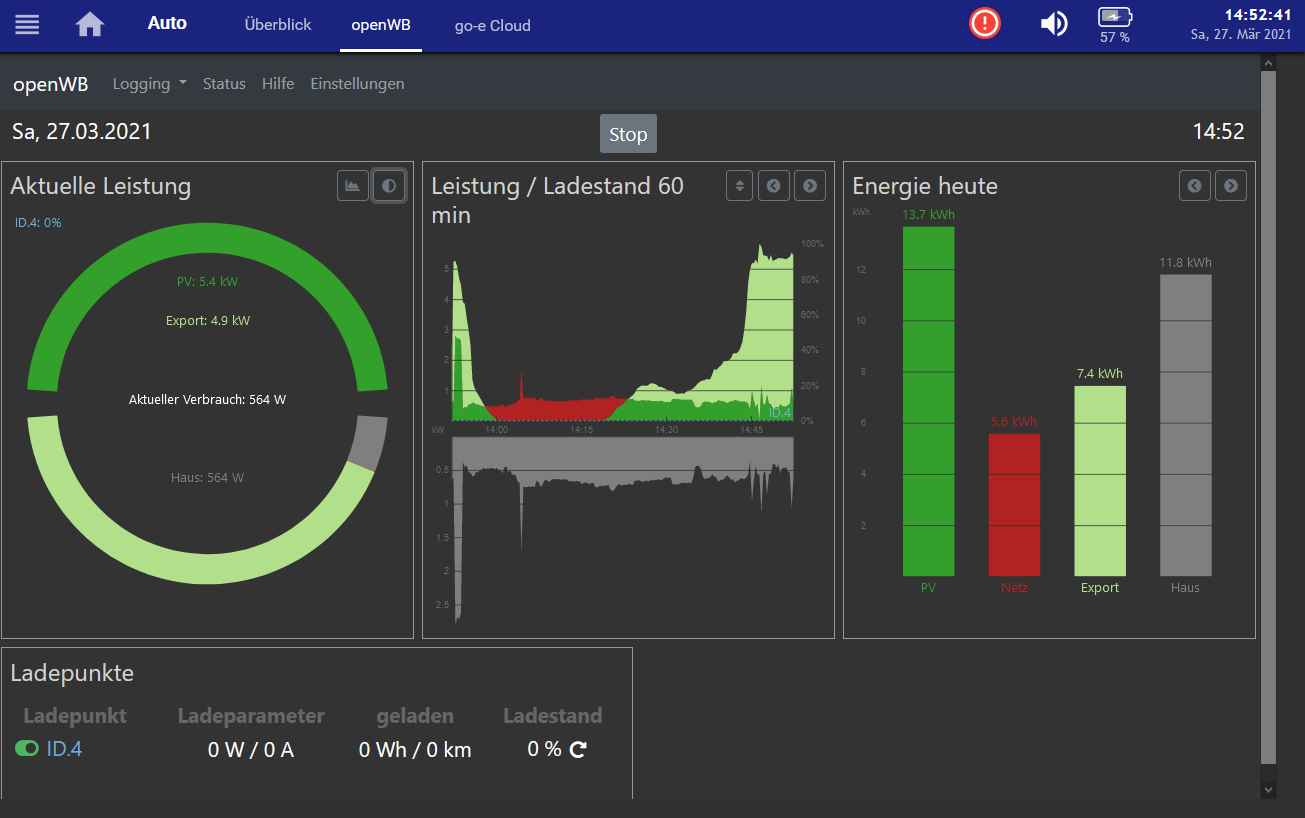Click up-down arrows in Leistung graph panel
1305x818 pixels.
(x=739, y=185)
